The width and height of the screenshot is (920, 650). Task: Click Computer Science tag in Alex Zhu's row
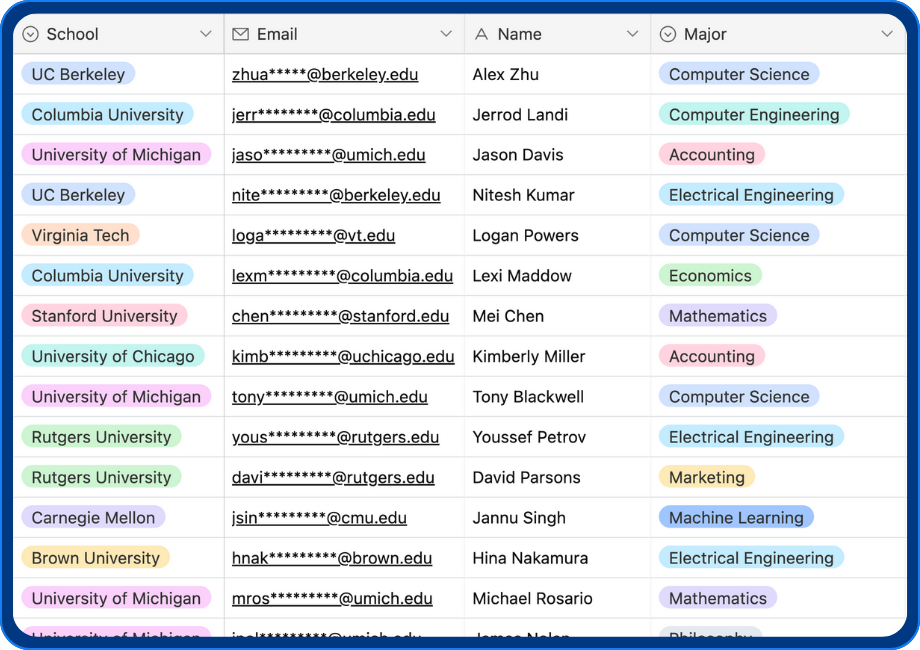pos(739,74)
